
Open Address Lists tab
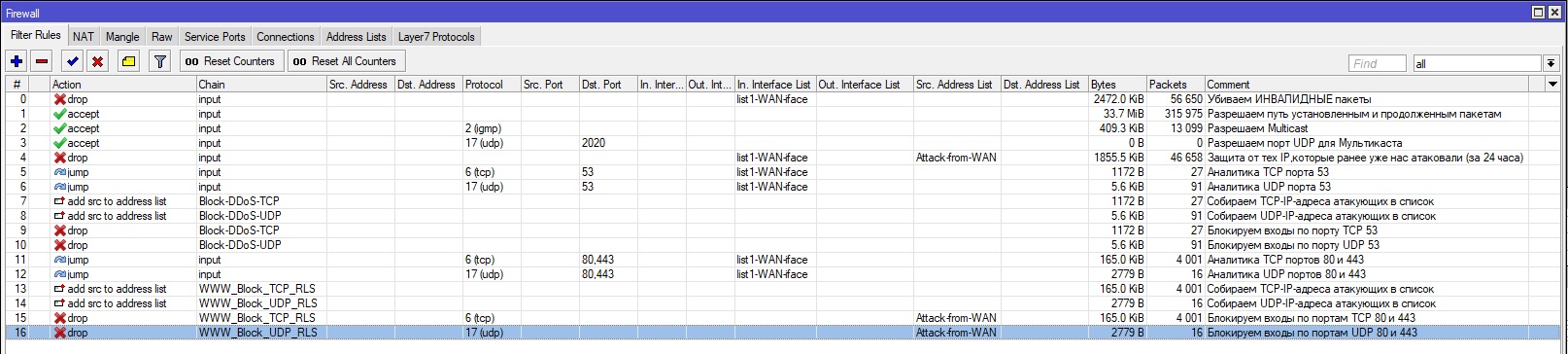click(x=357, y=37)
